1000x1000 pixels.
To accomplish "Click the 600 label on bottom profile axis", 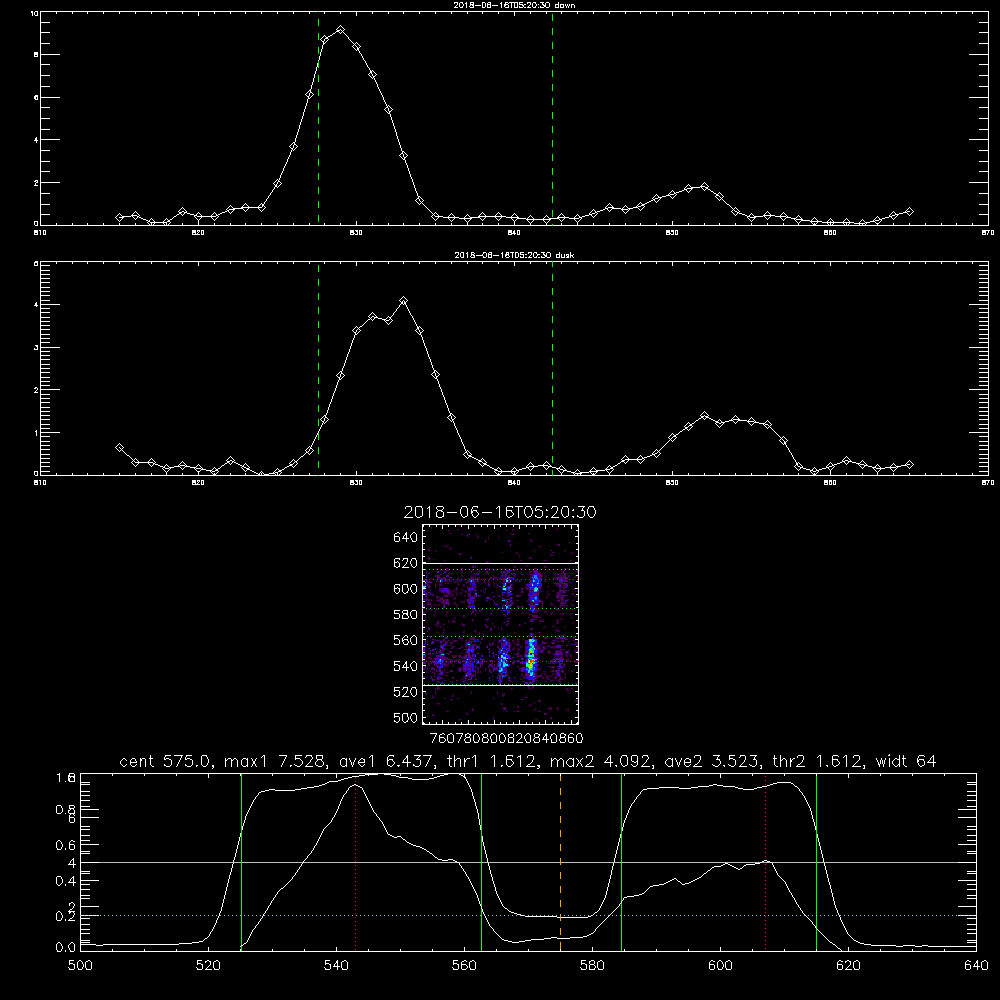I will tap(720, 966).
